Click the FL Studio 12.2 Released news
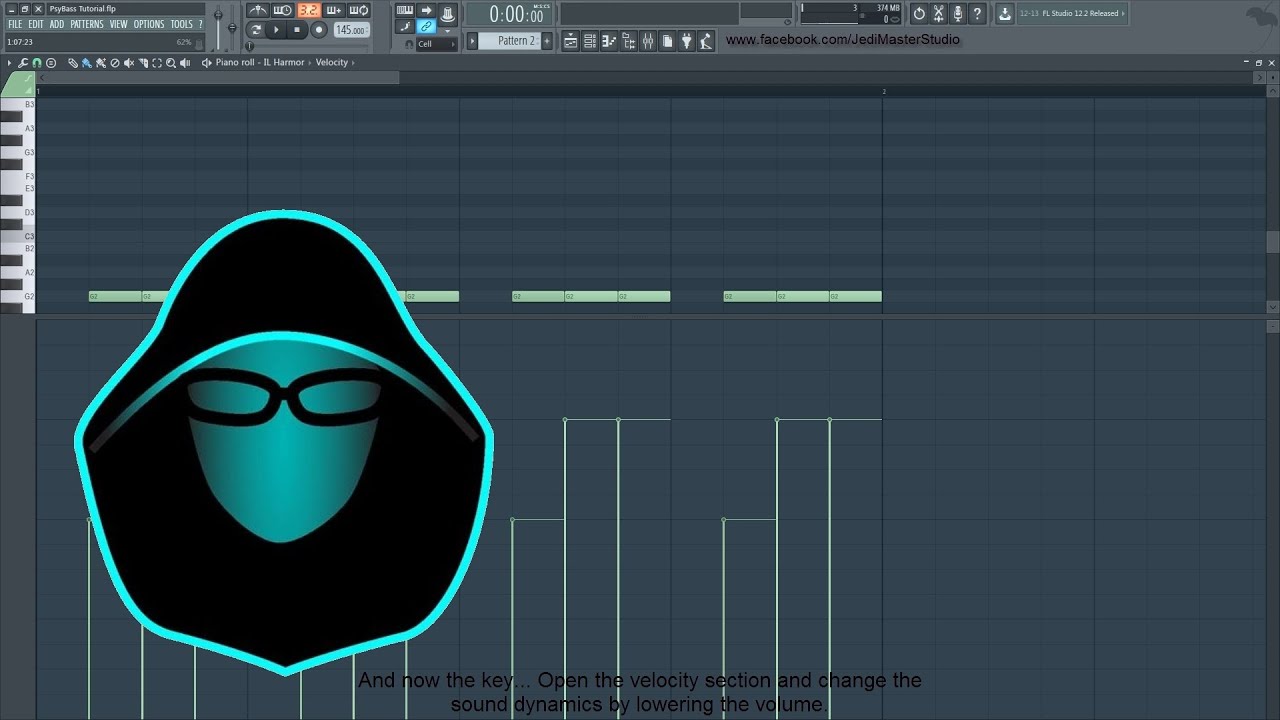Screen dimensions: 1280x720 pyautogui.click(x=1072, y=13)
